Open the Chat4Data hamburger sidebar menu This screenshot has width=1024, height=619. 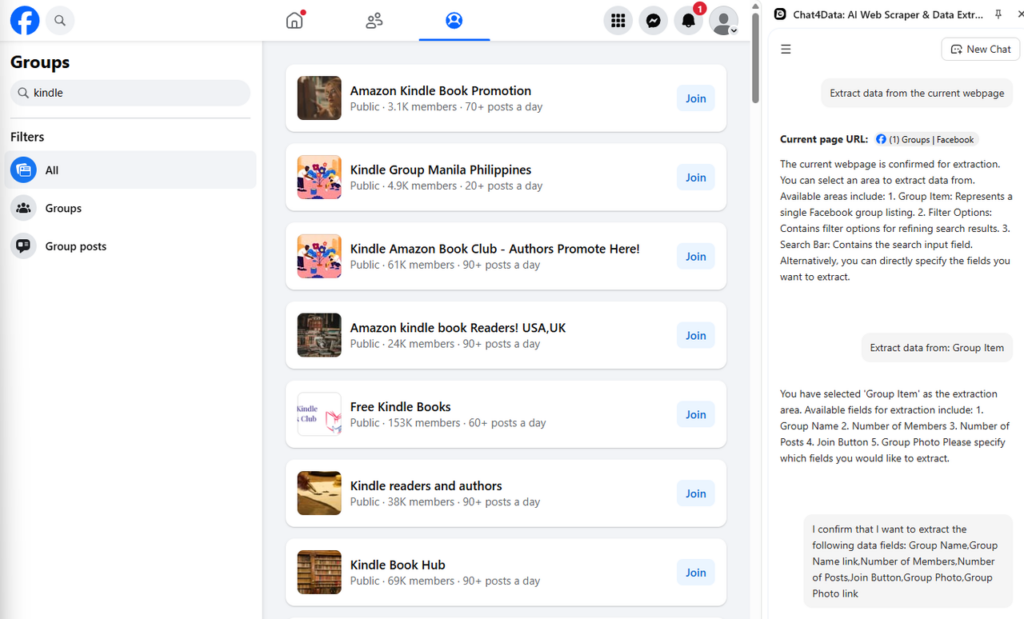pyautogui.click(x=786, y=48)
